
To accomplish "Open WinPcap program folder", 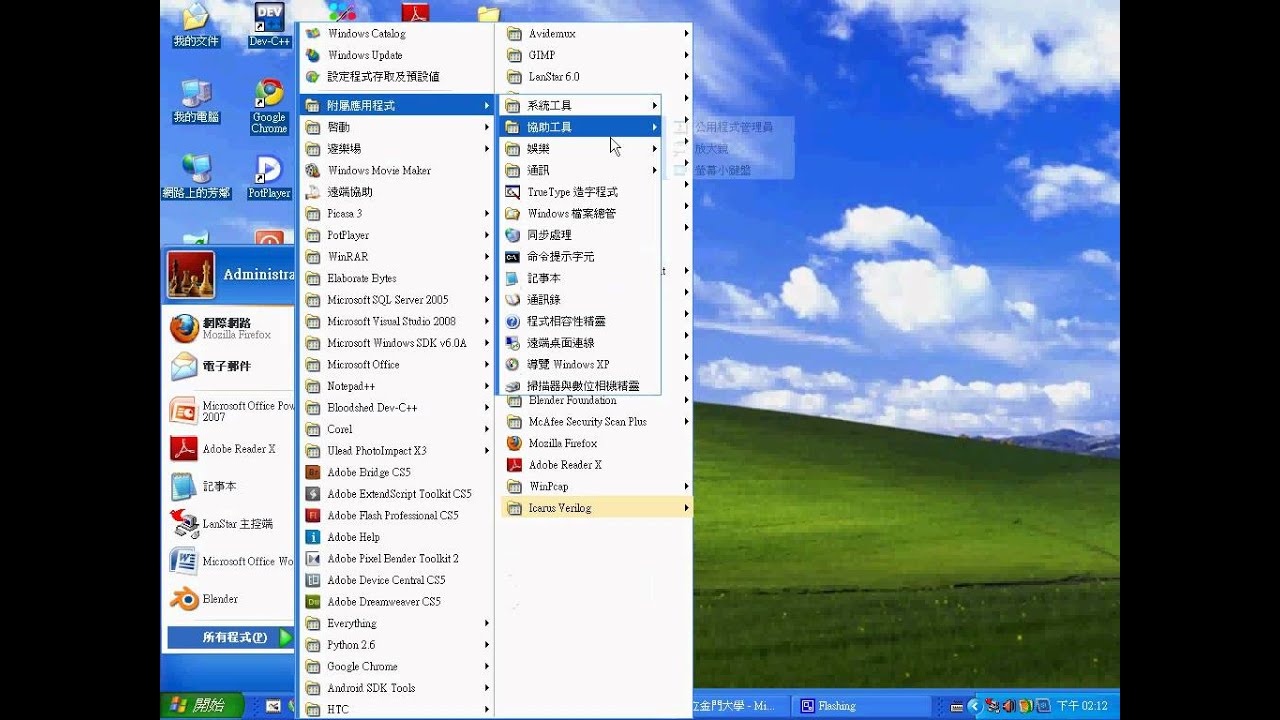I will click(x=596, y=486).
